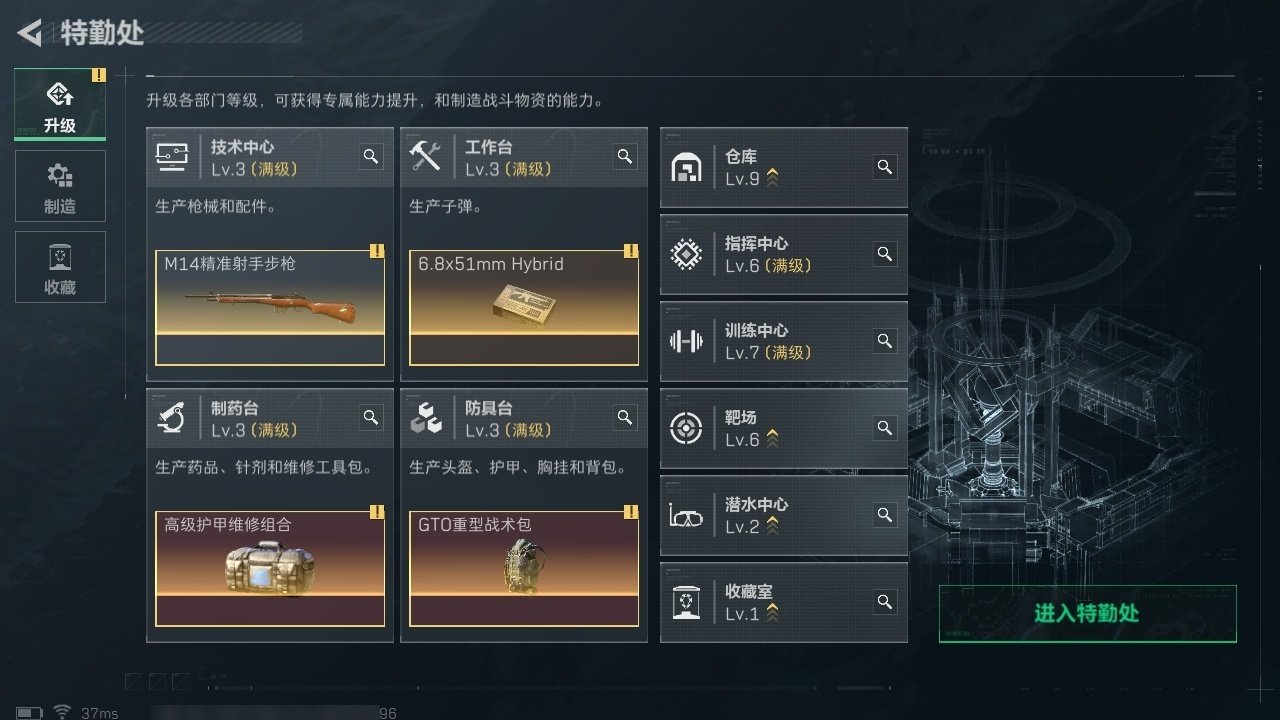The width and height of the screenshot is (1280, 720).
Task: Click the 进入特勤处 button
Action: 1087,613
